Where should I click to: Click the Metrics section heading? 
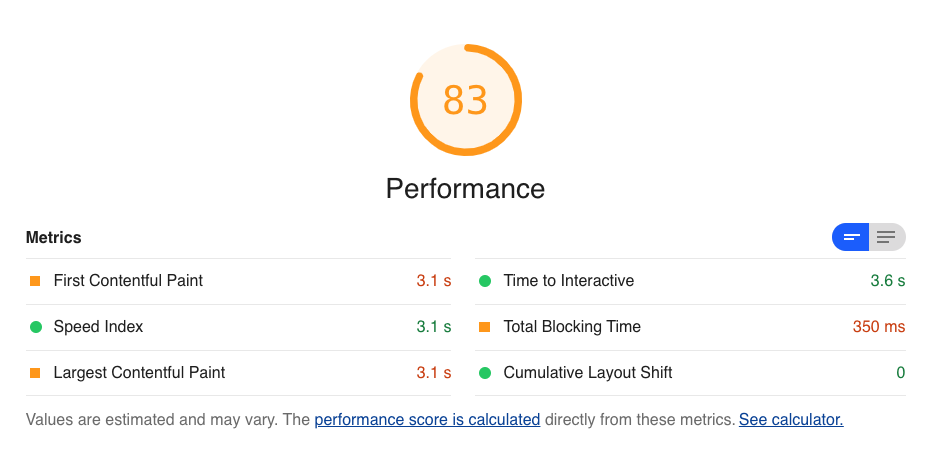(x=54, y=237)
